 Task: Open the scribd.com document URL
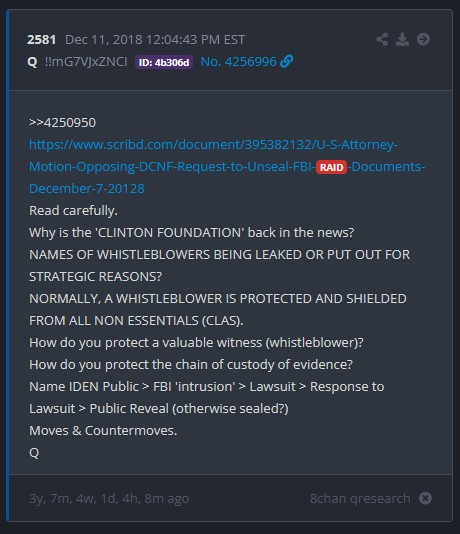(227, 167)
